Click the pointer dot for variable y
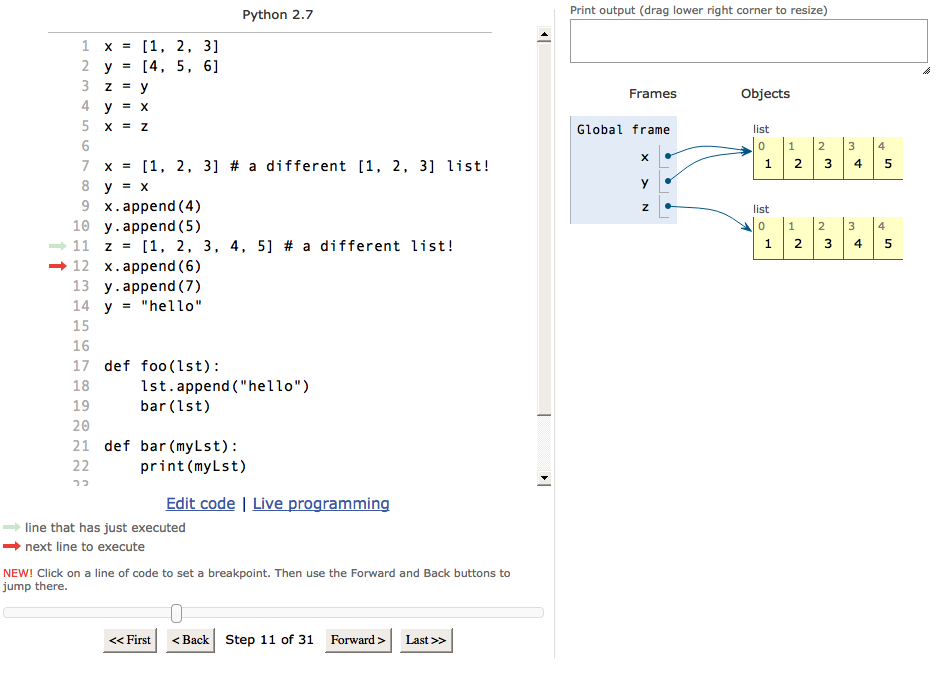 (668, 181)
